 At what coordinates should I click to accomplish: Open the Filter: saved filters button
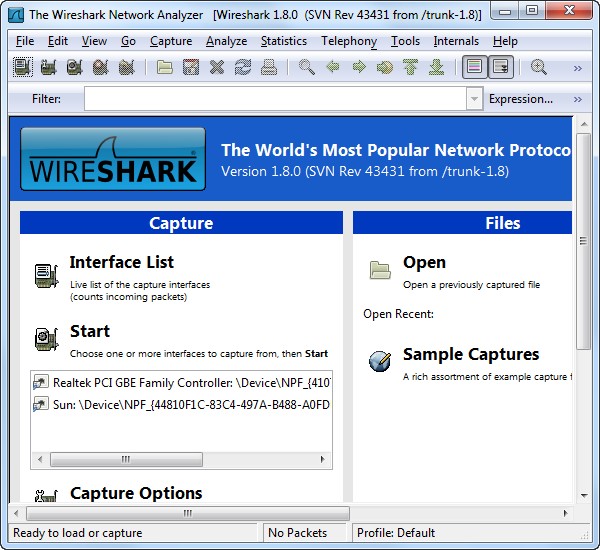click(x=46, y=99)
